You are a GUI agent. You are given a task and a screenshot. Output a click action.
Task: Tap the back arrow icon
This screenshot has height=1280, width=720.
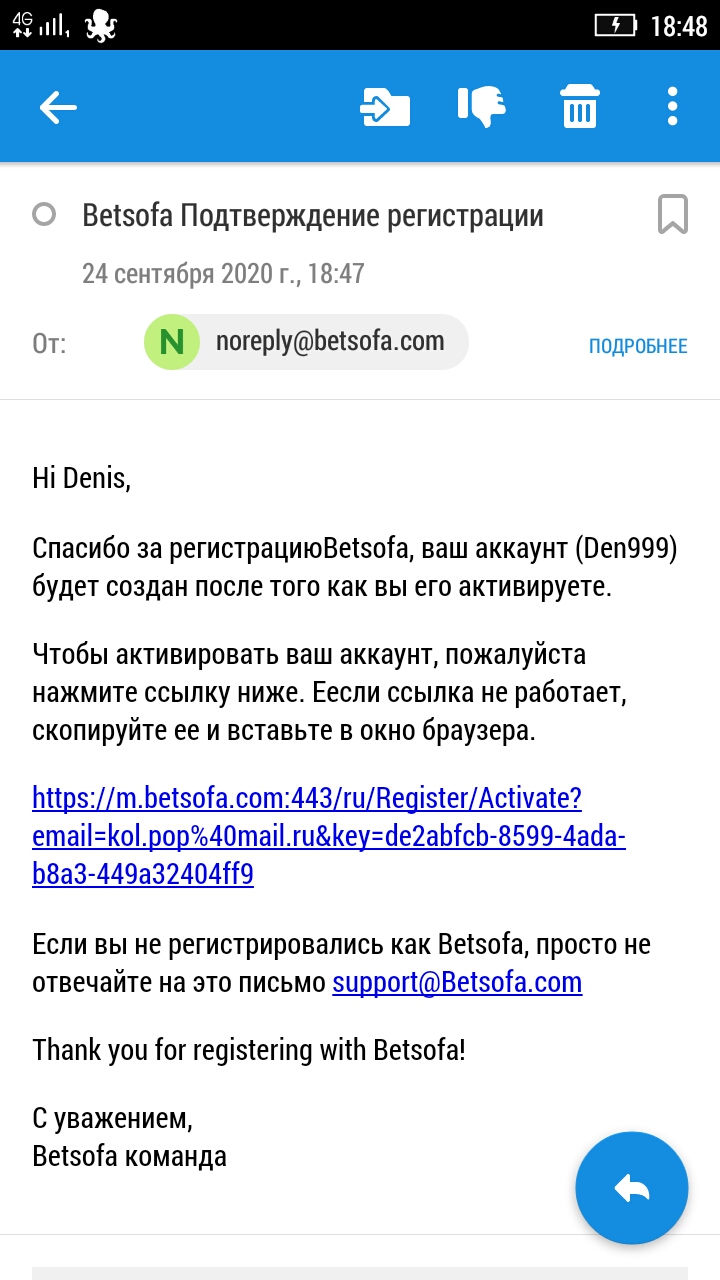tap(58, 107)
